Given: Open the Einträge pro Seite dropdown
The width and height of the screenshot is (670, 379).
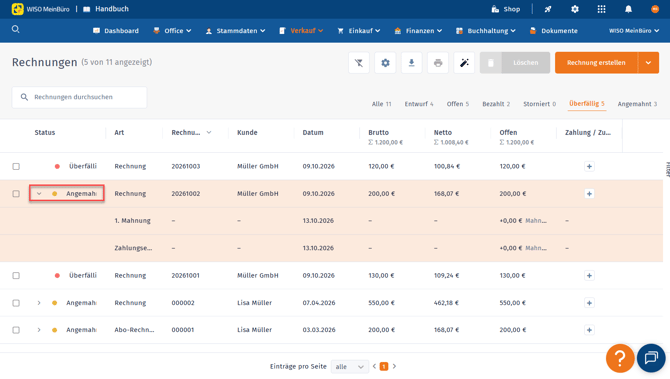Looking at the screenshot, I should (350, 367).
